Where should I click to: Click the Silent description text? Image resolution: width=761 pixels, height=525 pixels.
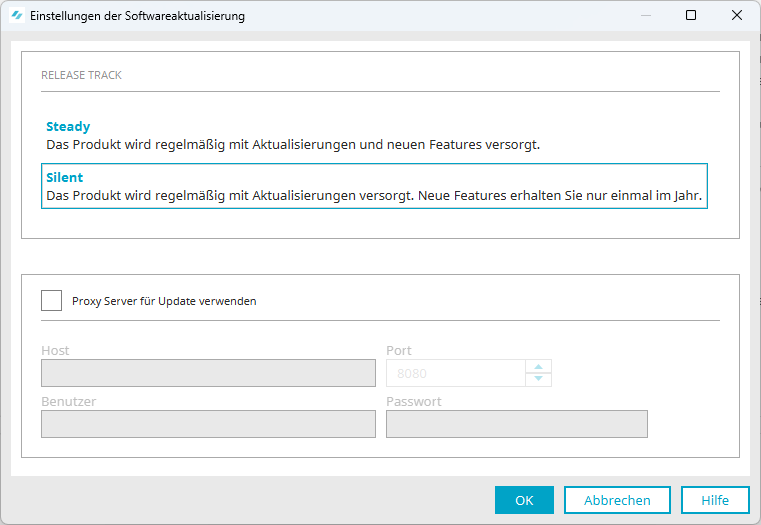point(374,196)
